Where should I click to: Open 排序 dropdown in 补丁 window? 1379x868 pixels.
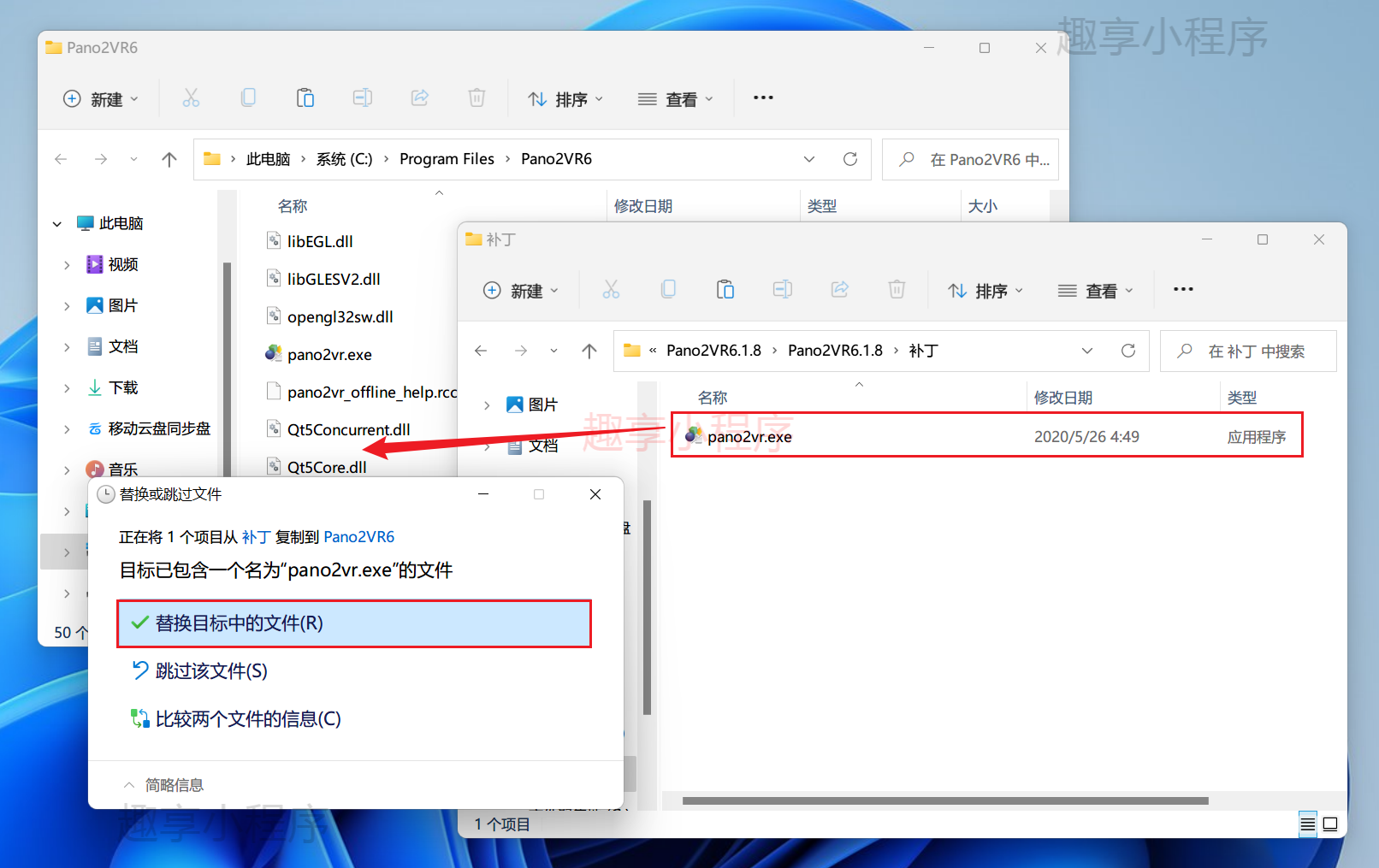point(985,291)
